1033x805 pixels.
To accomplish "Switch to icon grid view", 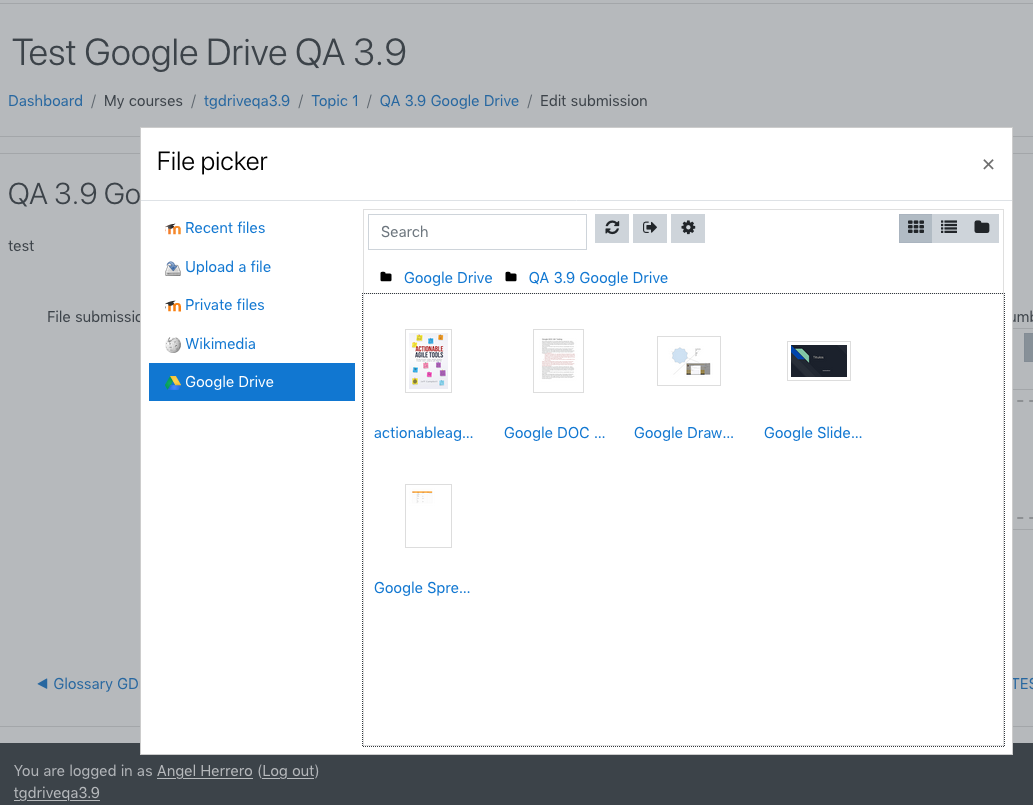I will (x=916, y=228).
